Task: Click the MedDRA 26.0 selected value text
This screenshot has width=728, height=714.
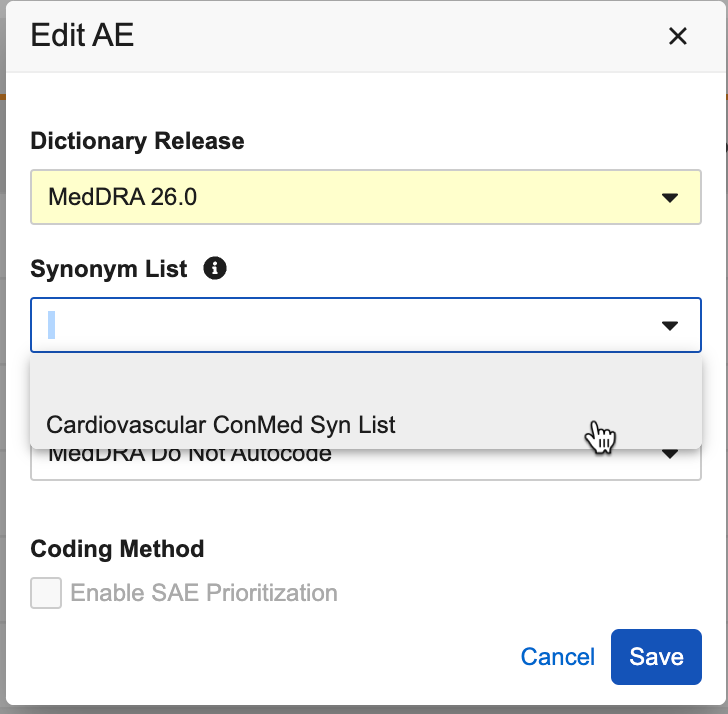Action: point(122,198)
